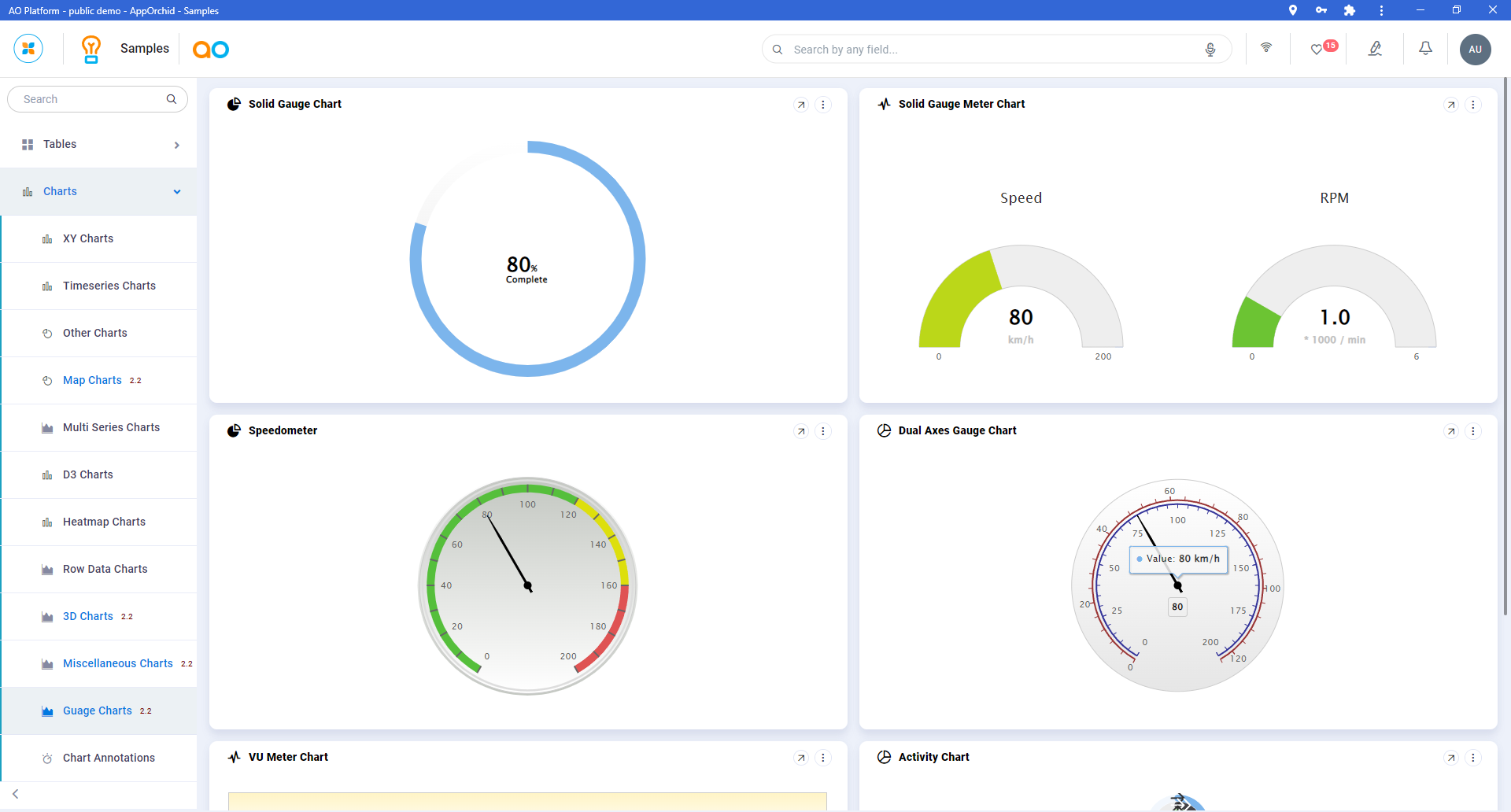Click the page vertical scrollbar
This screenshot has height=812, width=1511.
click(x=1505, y=346)
